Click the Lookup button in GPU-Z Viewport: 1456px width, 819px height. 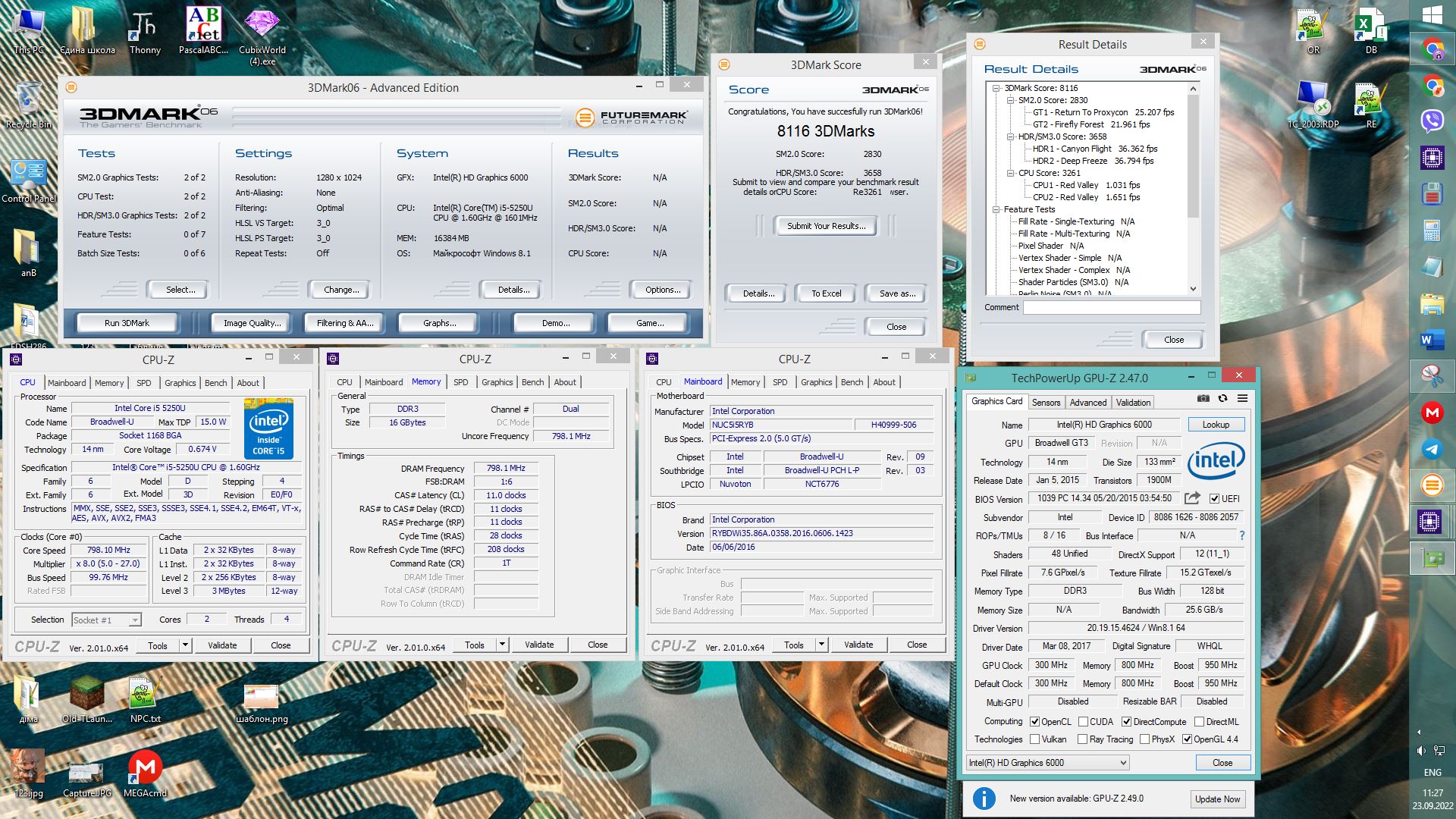click(x=1216, y=425)
